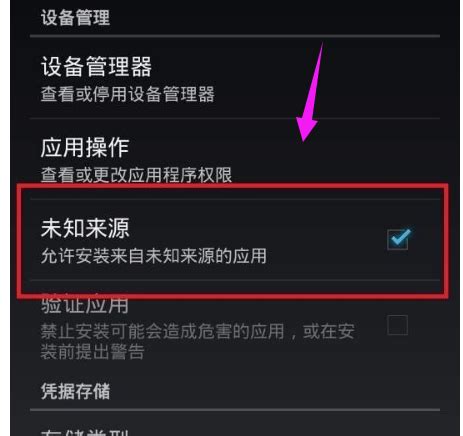Tap description 查看或停用设备管理器
Screen dimensions: 463x436
point(128,94)
